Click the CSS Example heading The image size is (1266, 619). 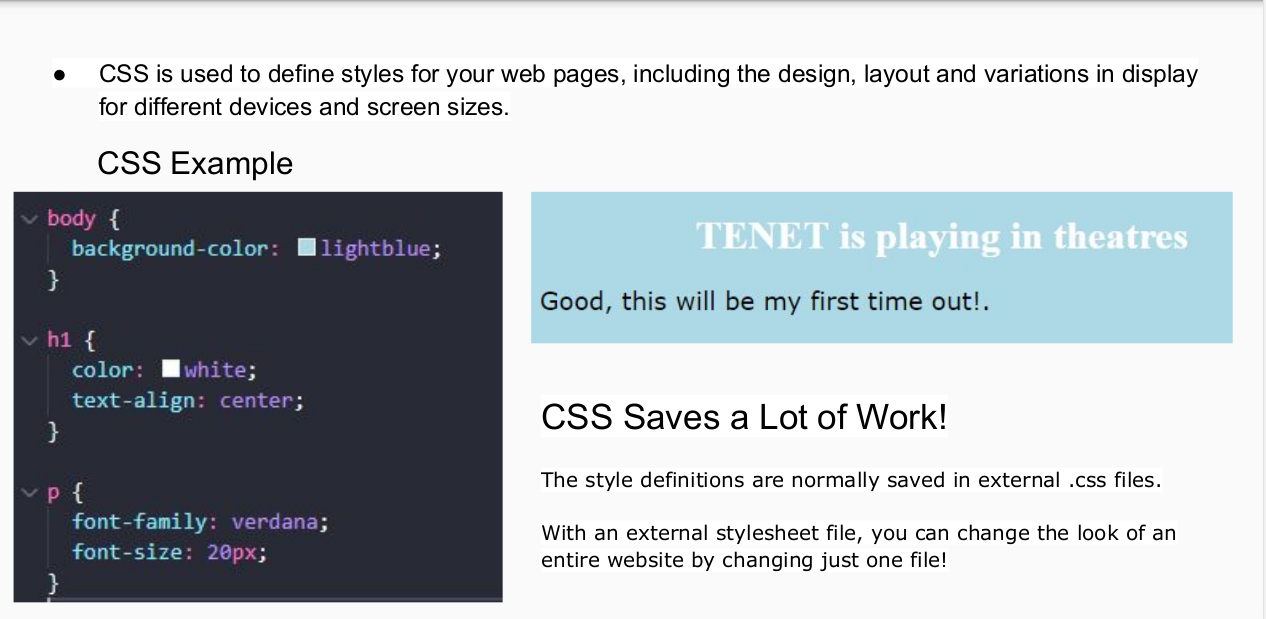click(x=195, y=163)
